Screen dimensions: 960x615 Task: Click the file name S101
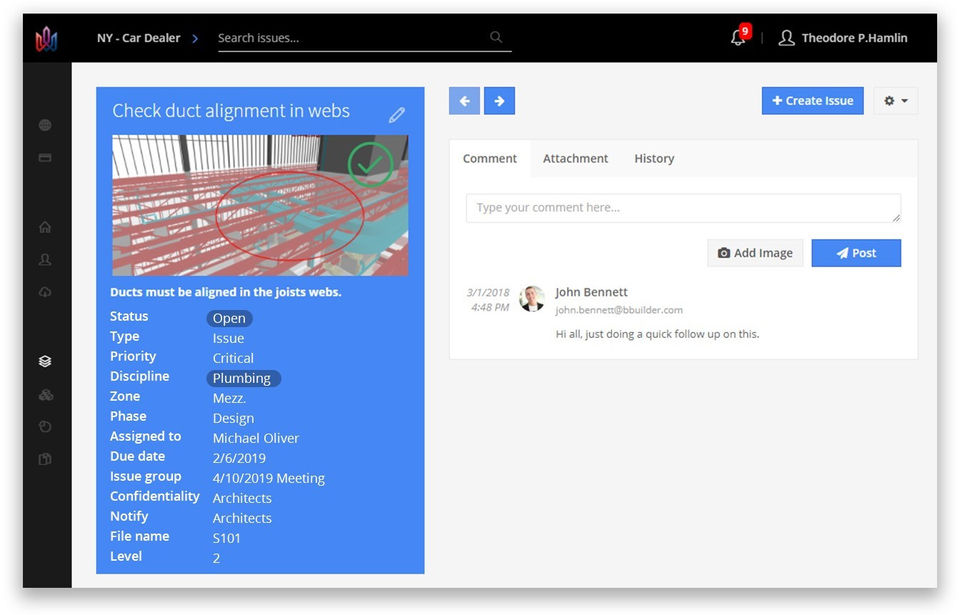coord(227,538)
